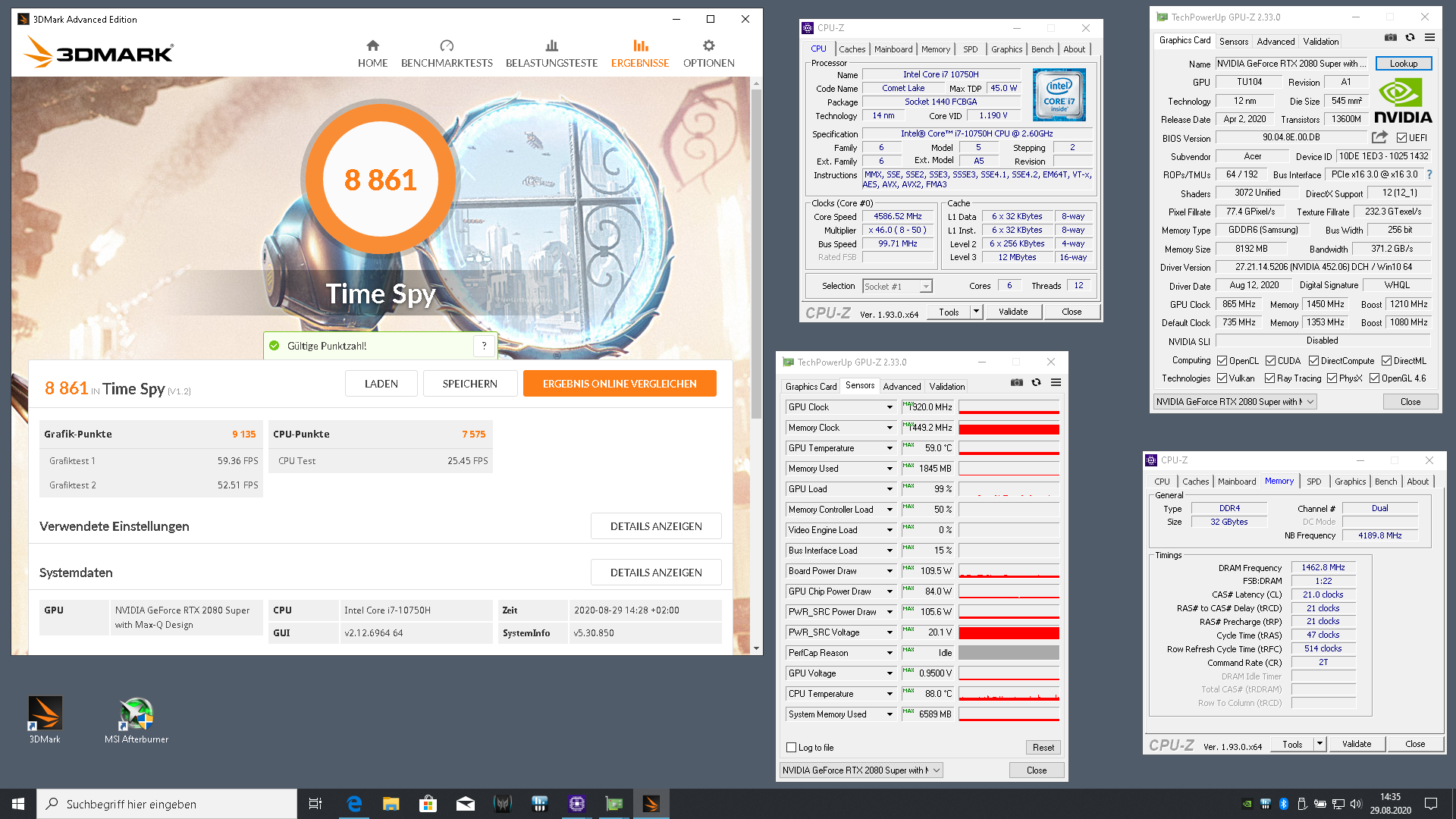This screenshot has width=1456, height=819.
Task: Open Tools dropdown arrow in CPU-Z Memory window
Action: pos(1319,744)
